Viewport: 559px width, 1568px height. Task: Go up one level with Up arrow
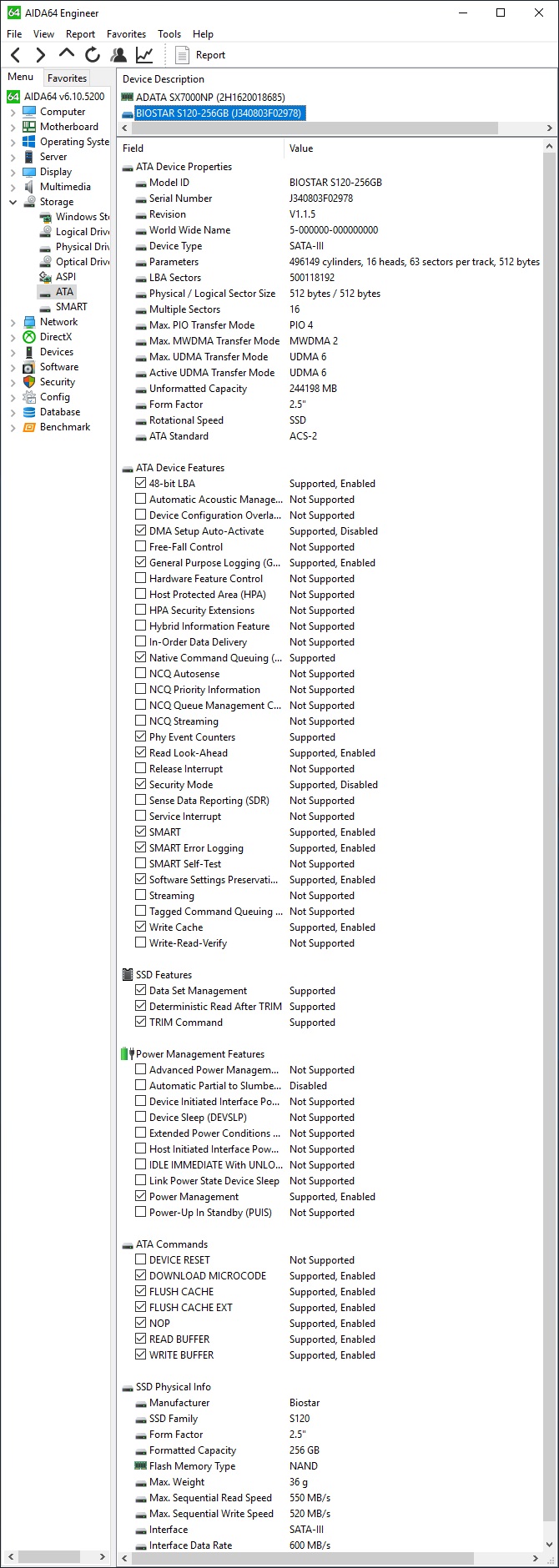tap(67, 55)
